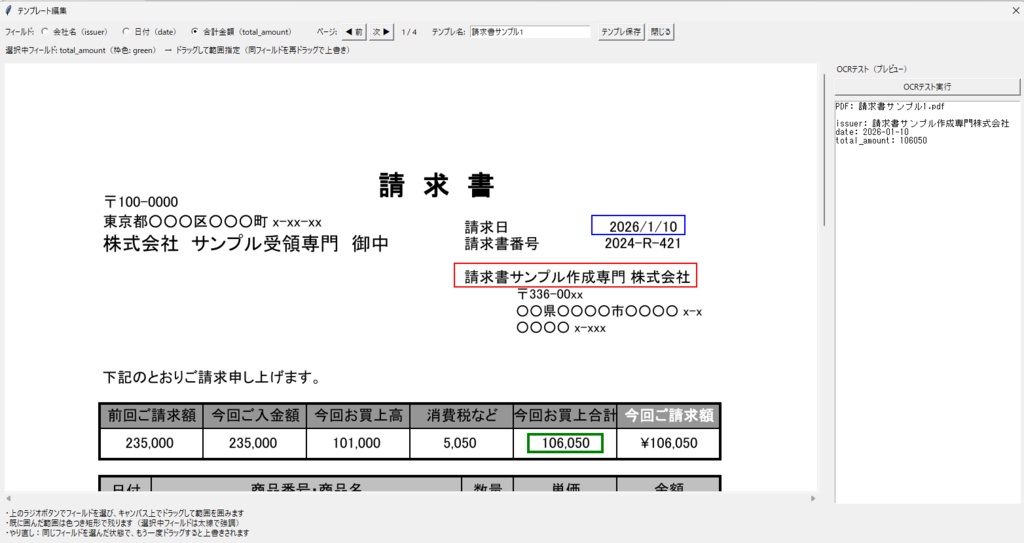Select the 合計金額 (total_amount) radio button
This screenshot has height=543, width=1024.
tap(195, 31)
